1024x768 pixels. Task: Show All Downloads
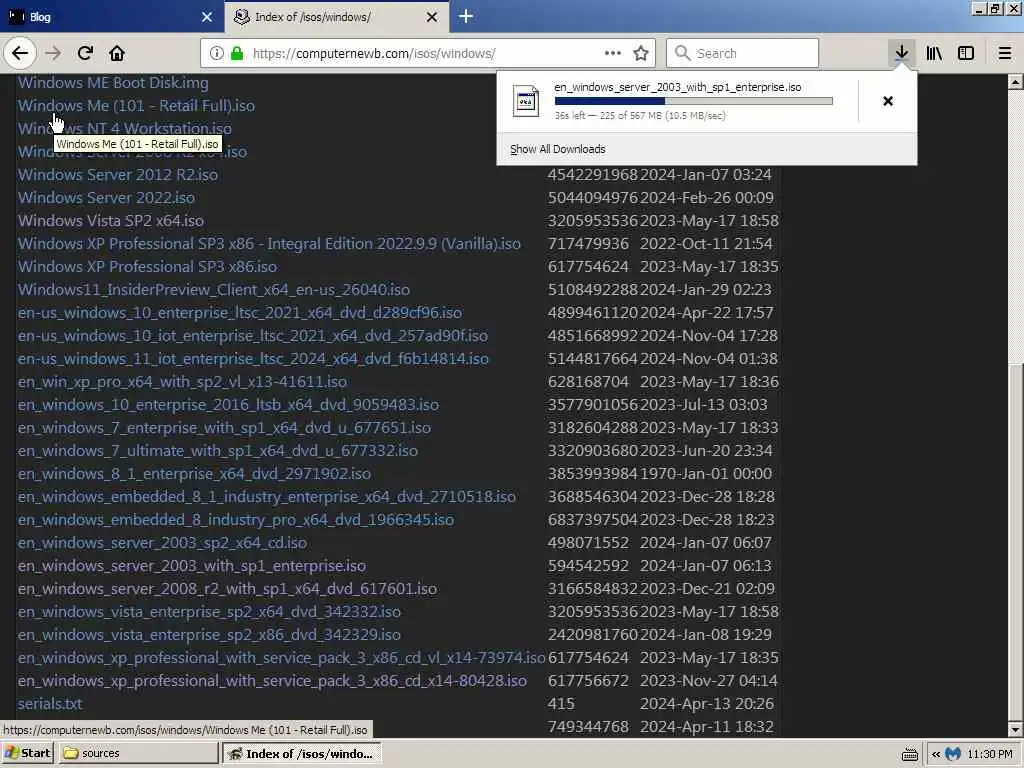point(558,149)
